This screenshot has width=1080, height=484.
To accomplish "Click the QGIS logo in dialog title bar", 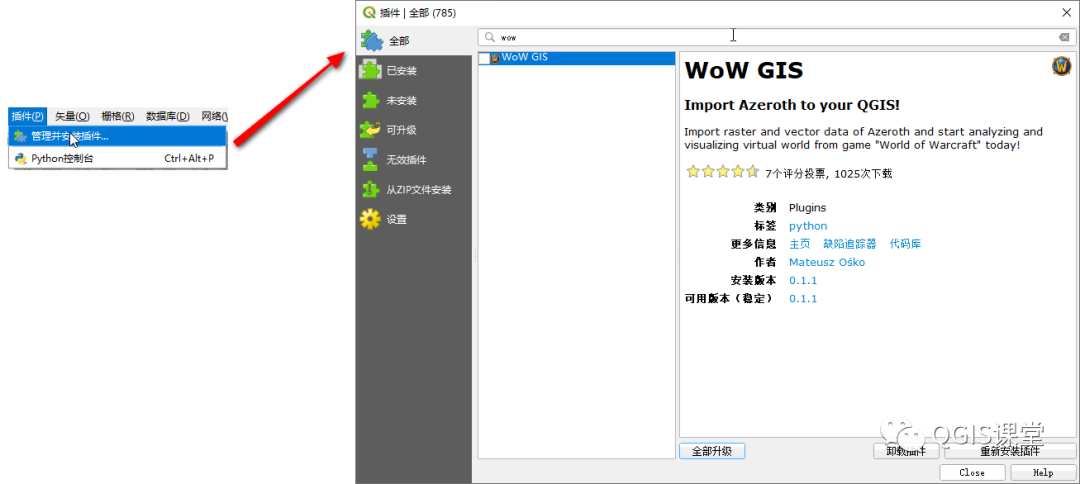I will [x=369, y=12].
